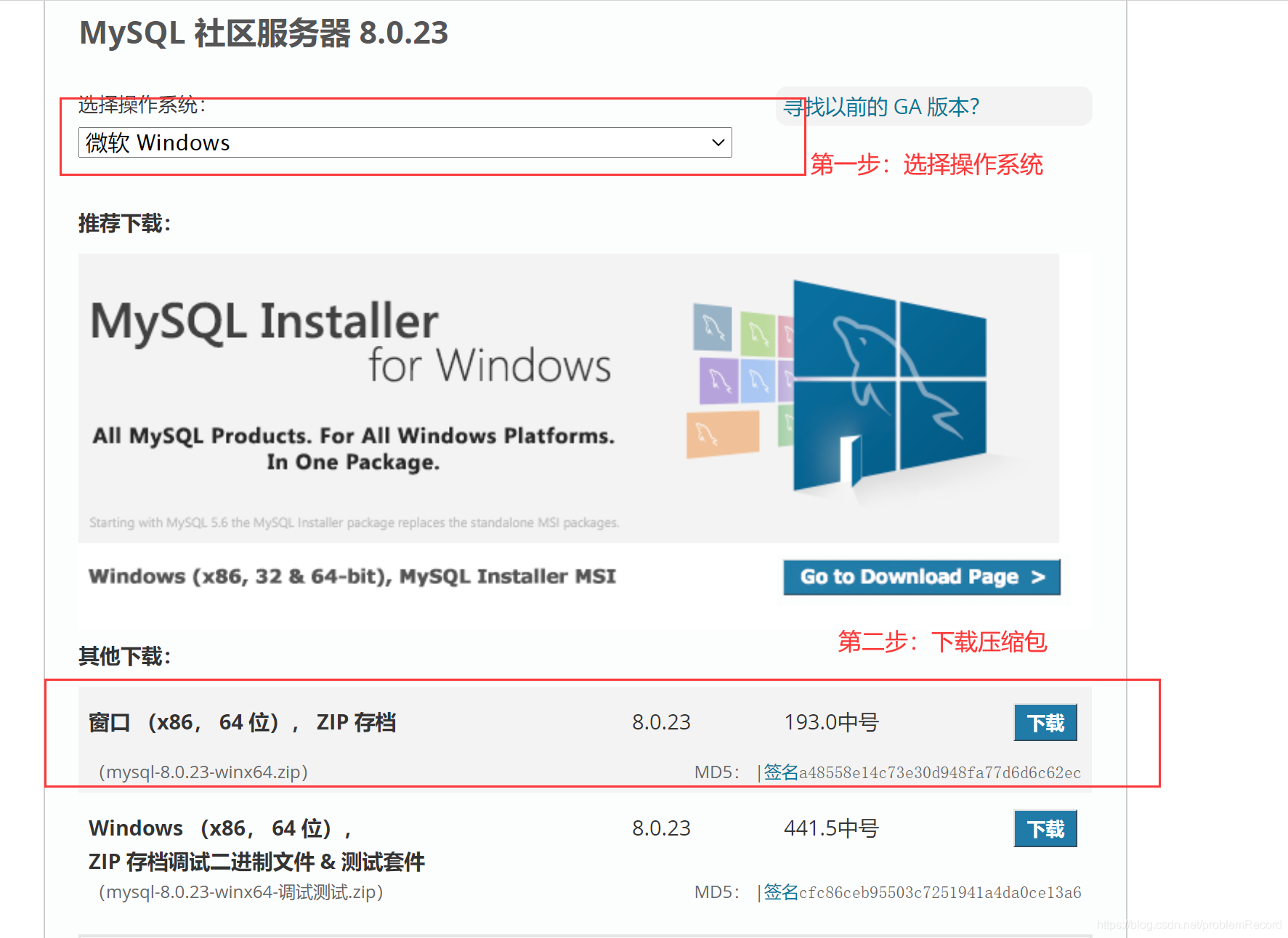Select the ZIP 存档调试二进制文件 & 测试套件 title
1288x938 pixels.
256,862
